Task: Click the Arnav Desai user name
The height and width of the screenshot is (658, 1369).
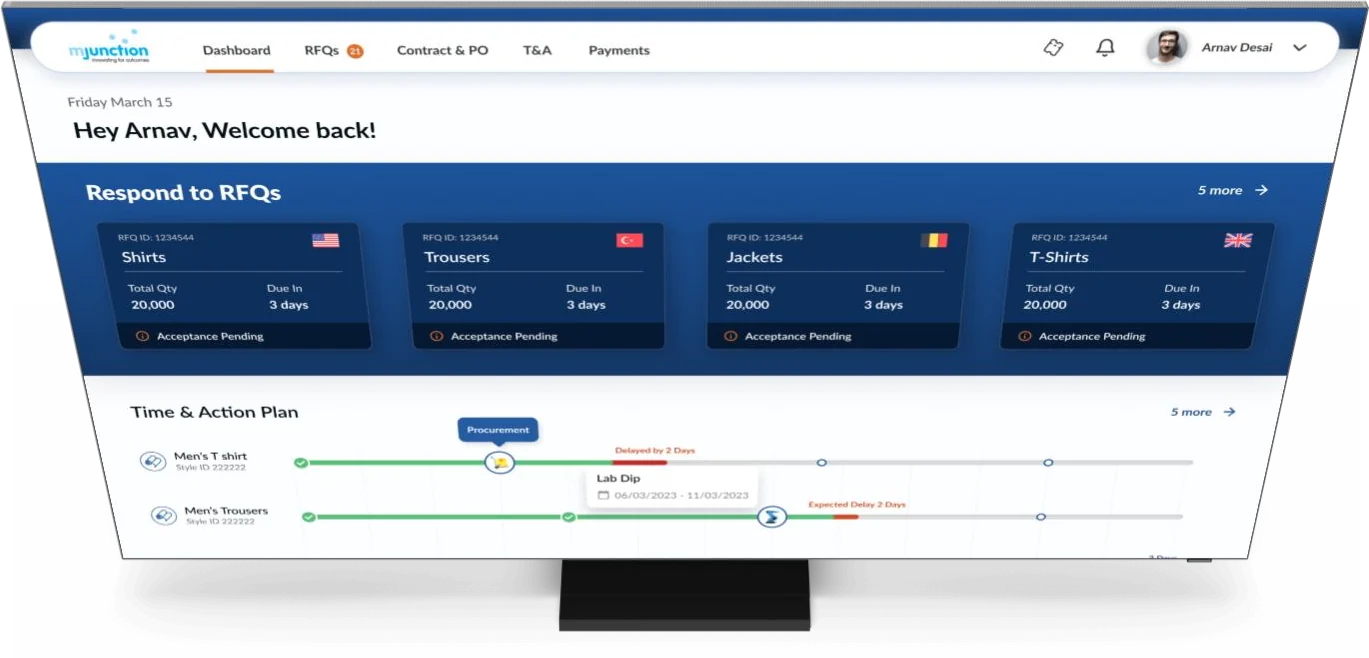Action: tap(1237, 47)
